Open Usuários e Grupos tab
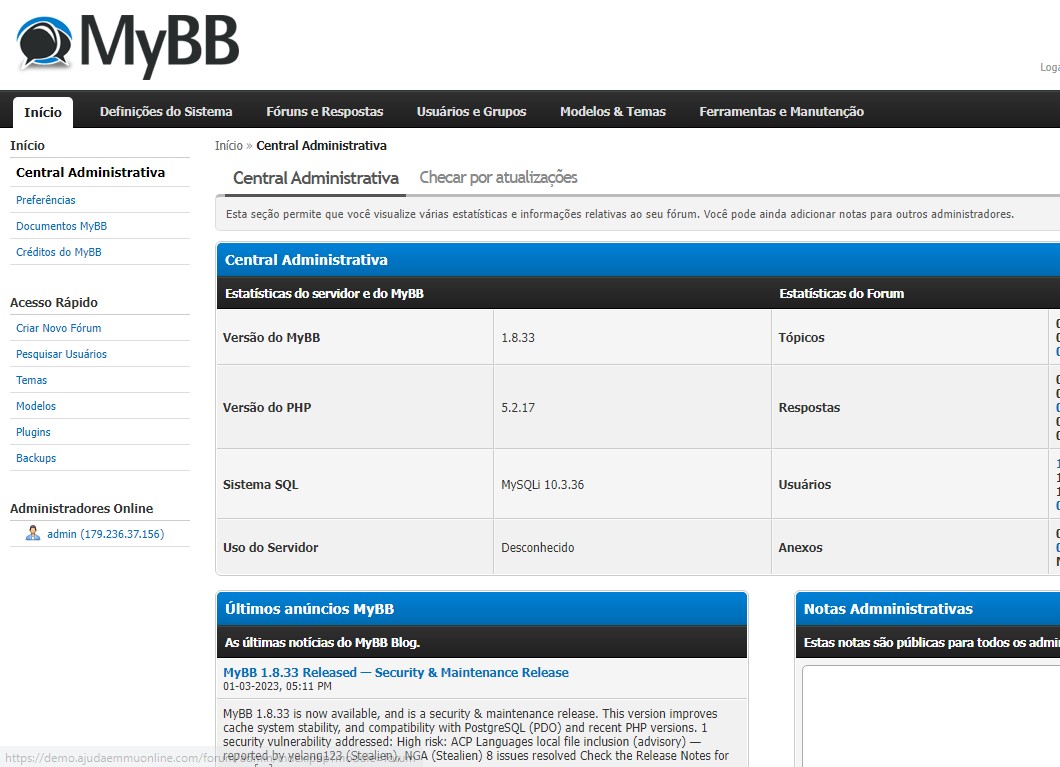 (x=471, y=112)
